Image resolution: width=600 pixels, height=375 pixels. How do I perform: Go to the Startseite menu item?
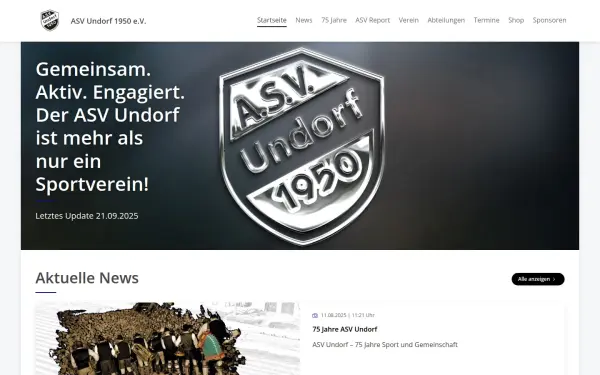click(x=272, y=20)
